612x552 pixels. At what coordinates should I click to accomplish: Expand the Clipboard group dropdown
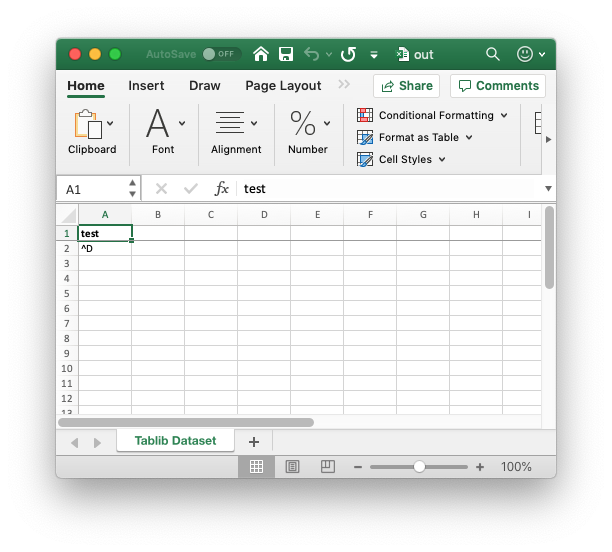(110, 123)
